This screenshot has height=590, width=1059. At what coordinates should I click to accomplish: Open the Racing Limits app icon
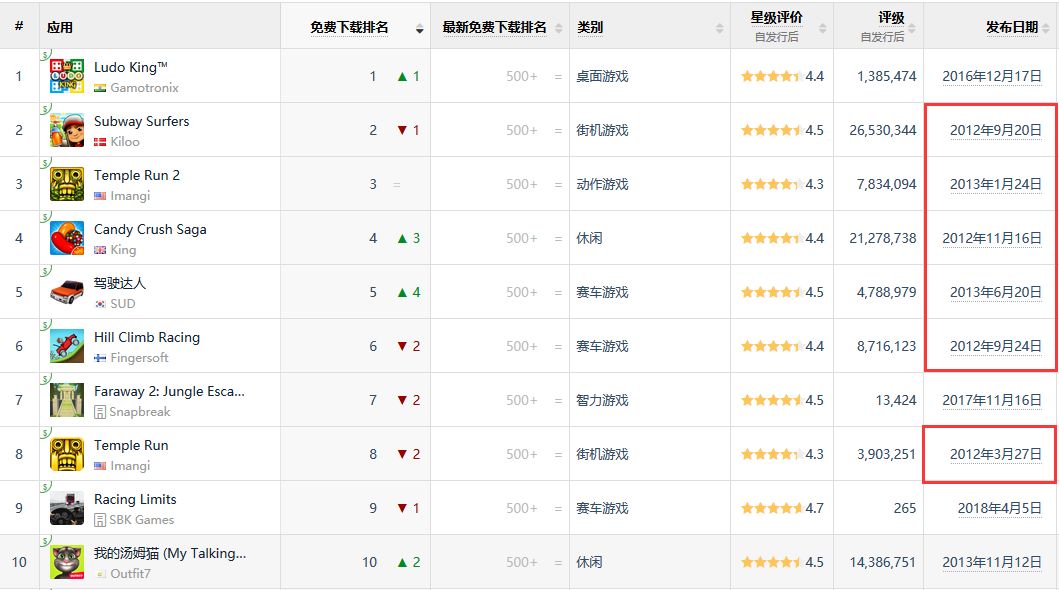tap(67, 508)
